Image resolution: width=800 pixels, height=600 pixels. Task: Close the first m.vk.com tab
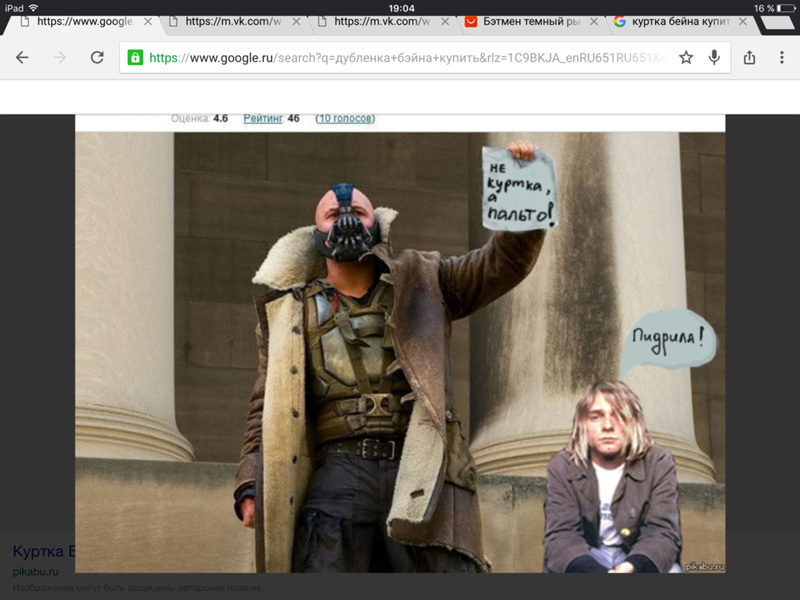(296, 21)
